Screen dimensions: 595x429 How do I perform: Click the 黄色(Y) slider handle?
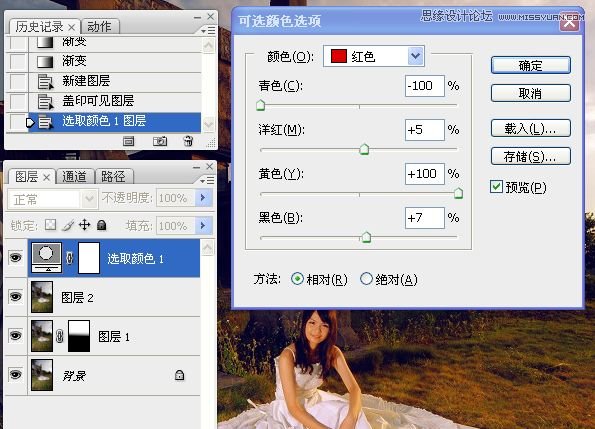(458, 193)
